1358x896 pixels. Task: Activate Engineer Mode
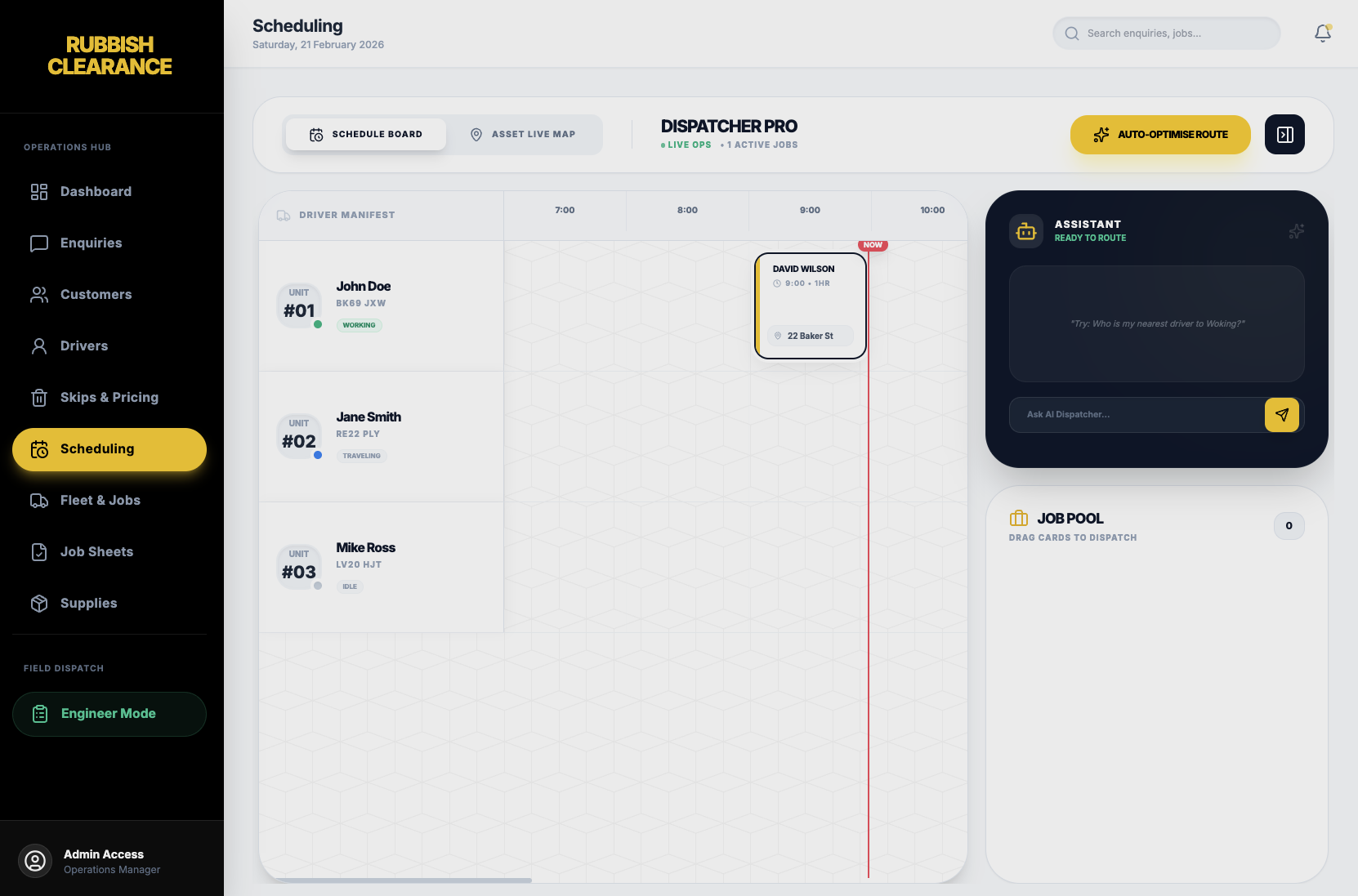109,713
